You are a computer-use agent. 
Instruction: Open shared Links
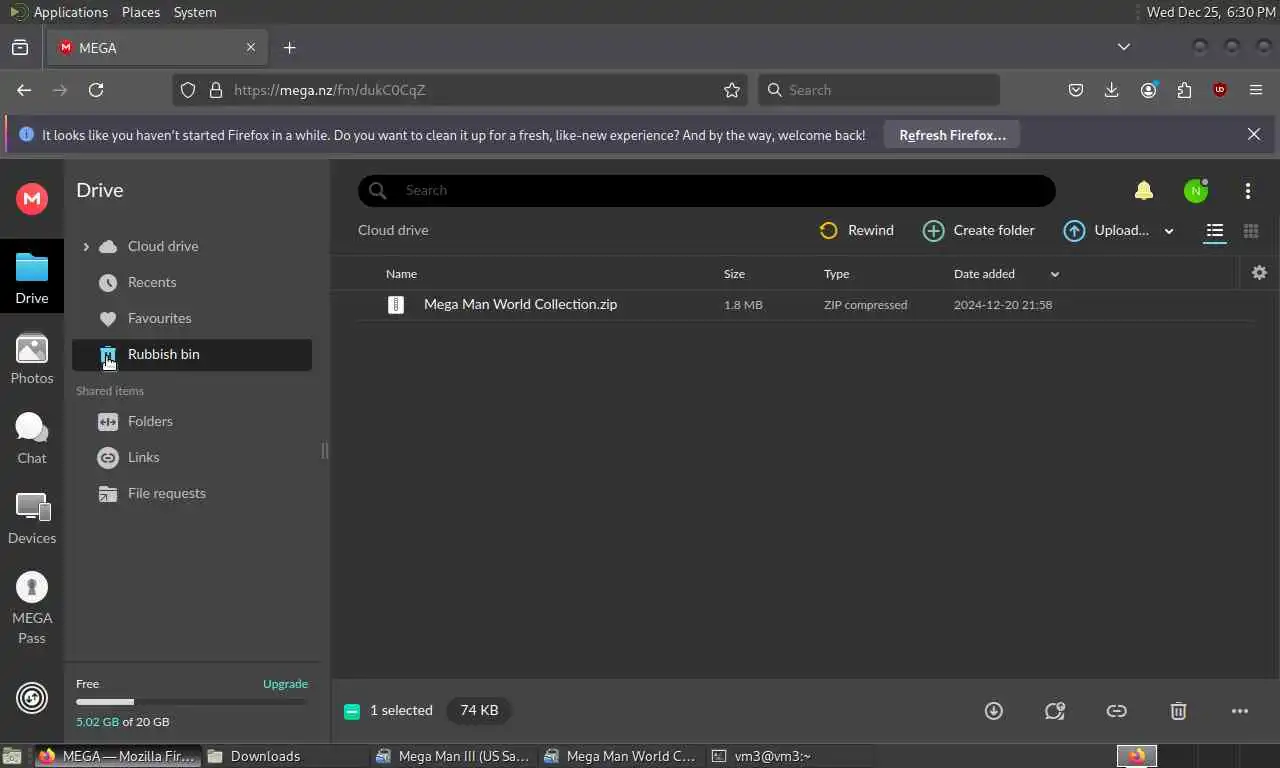143,457
